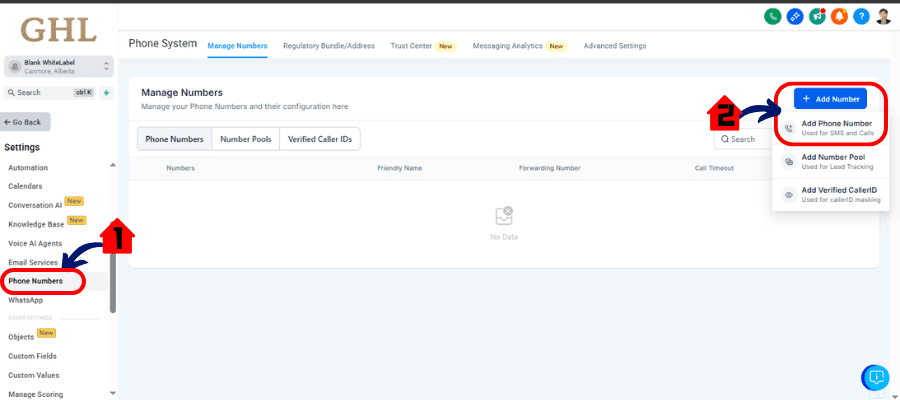This screenshot has height=400, width=900.
Task: Click the Forwarding Number column header
Action: [550, 168]
